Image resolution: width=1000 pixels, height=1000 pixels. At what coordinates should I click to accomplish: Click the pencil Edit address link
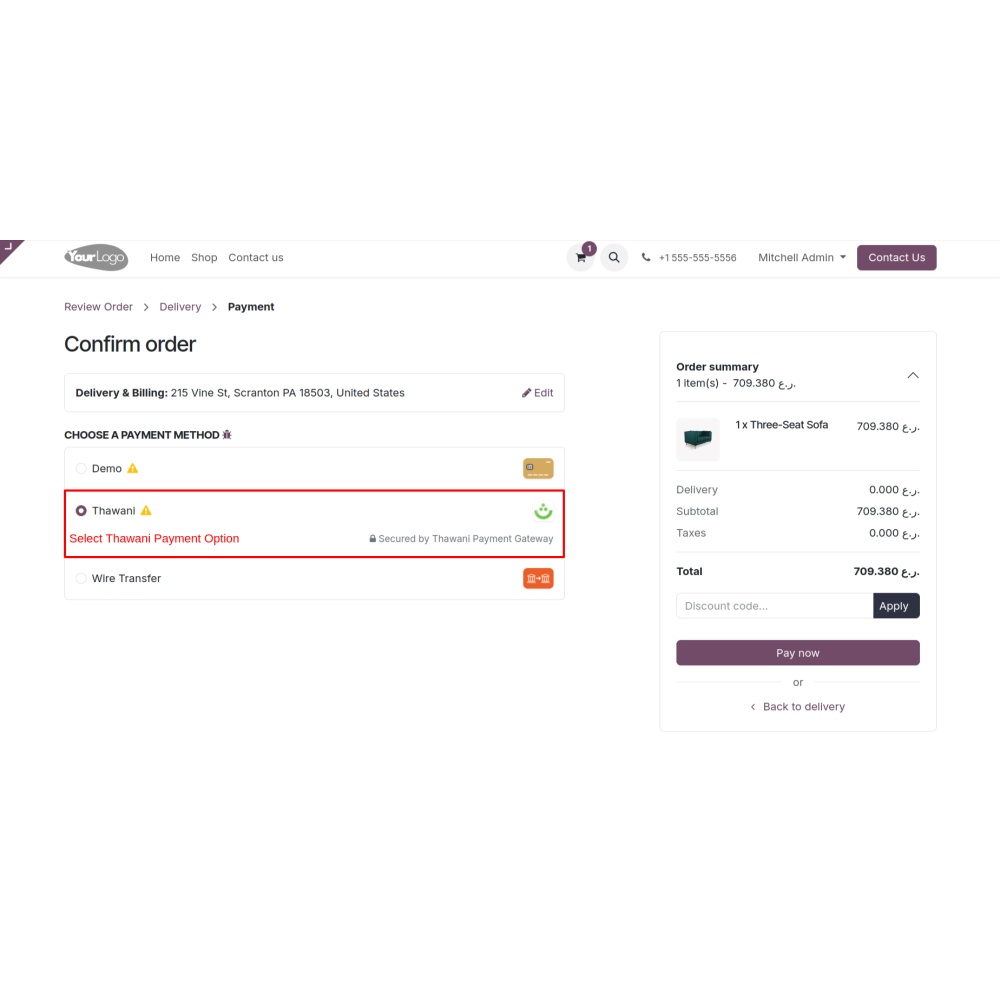click(537, 393)
